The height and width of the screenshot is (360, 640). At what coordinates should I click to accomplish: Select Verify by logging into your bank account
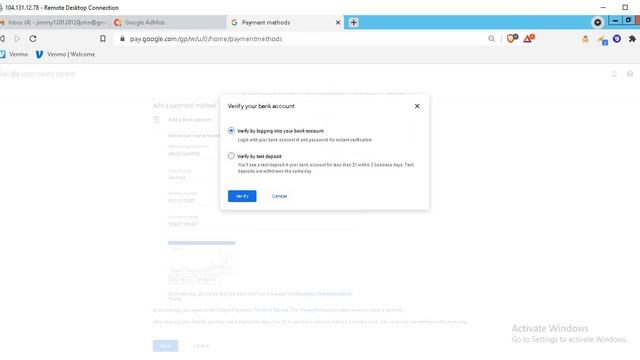[x=231, y=131]
